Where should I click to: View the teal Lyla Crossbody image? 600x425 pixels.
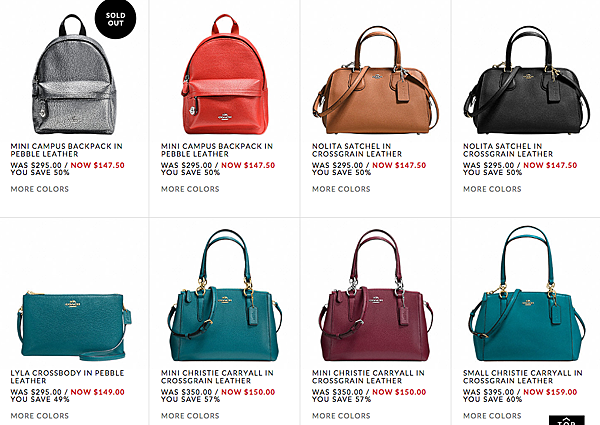coord(74,326)
